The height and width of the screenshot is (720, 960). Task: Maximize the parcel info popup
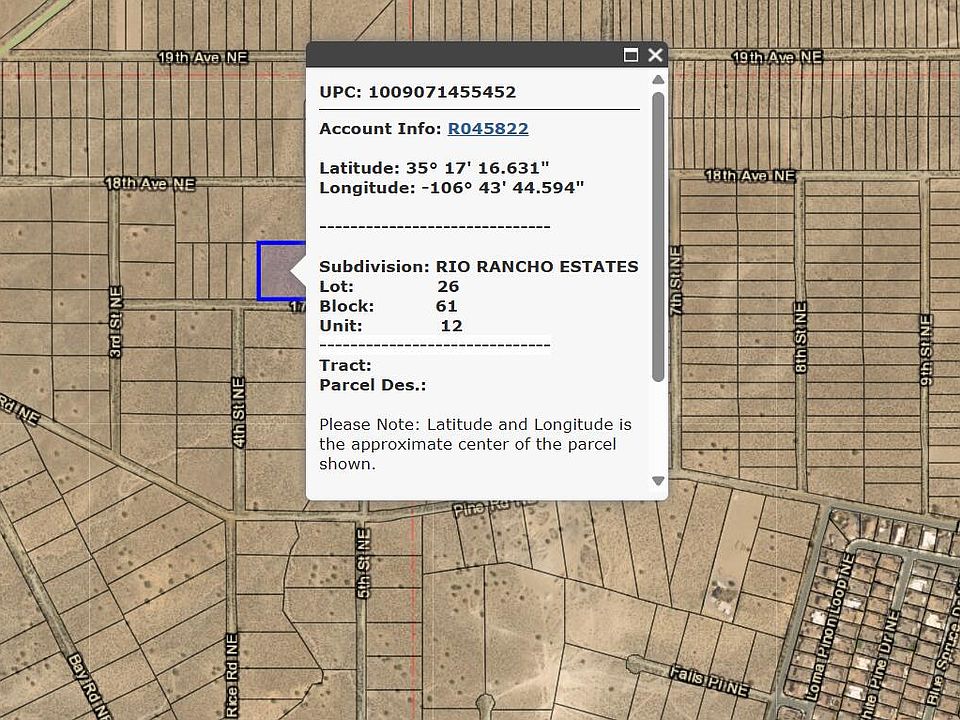point(631,55)
